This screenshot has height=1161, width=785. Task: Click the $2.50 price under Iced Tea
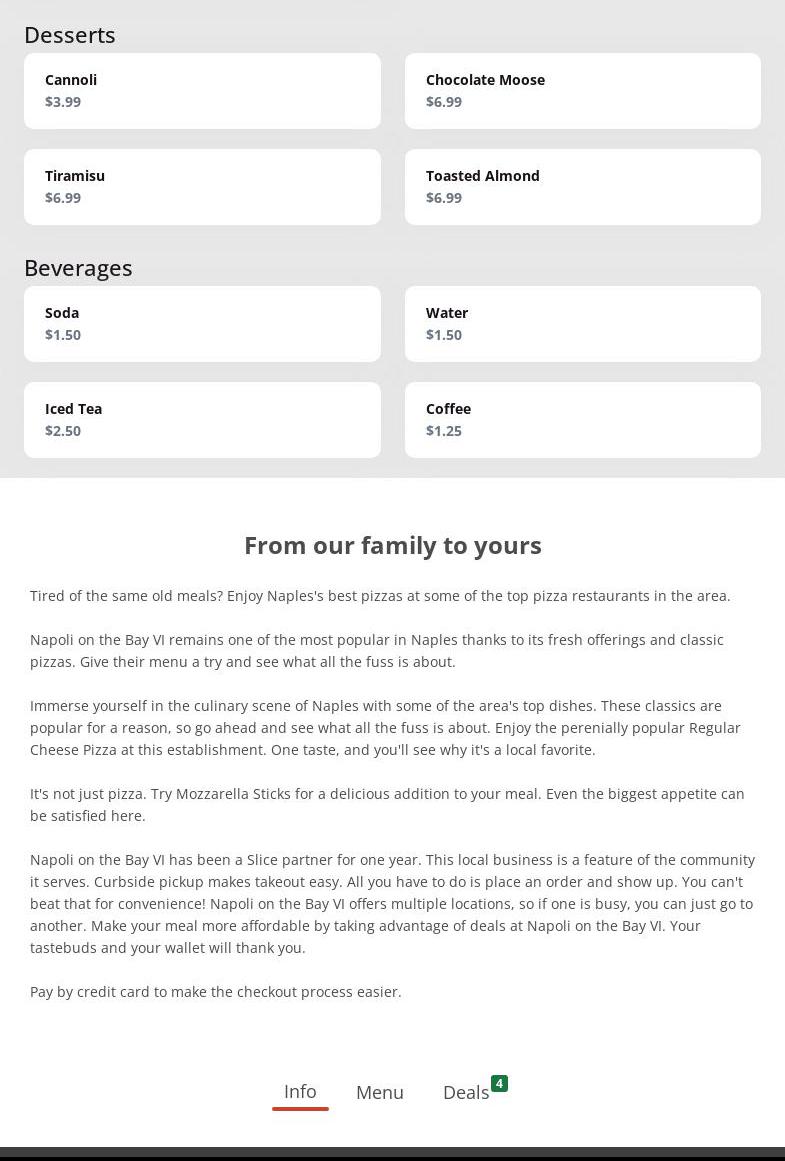63,431
